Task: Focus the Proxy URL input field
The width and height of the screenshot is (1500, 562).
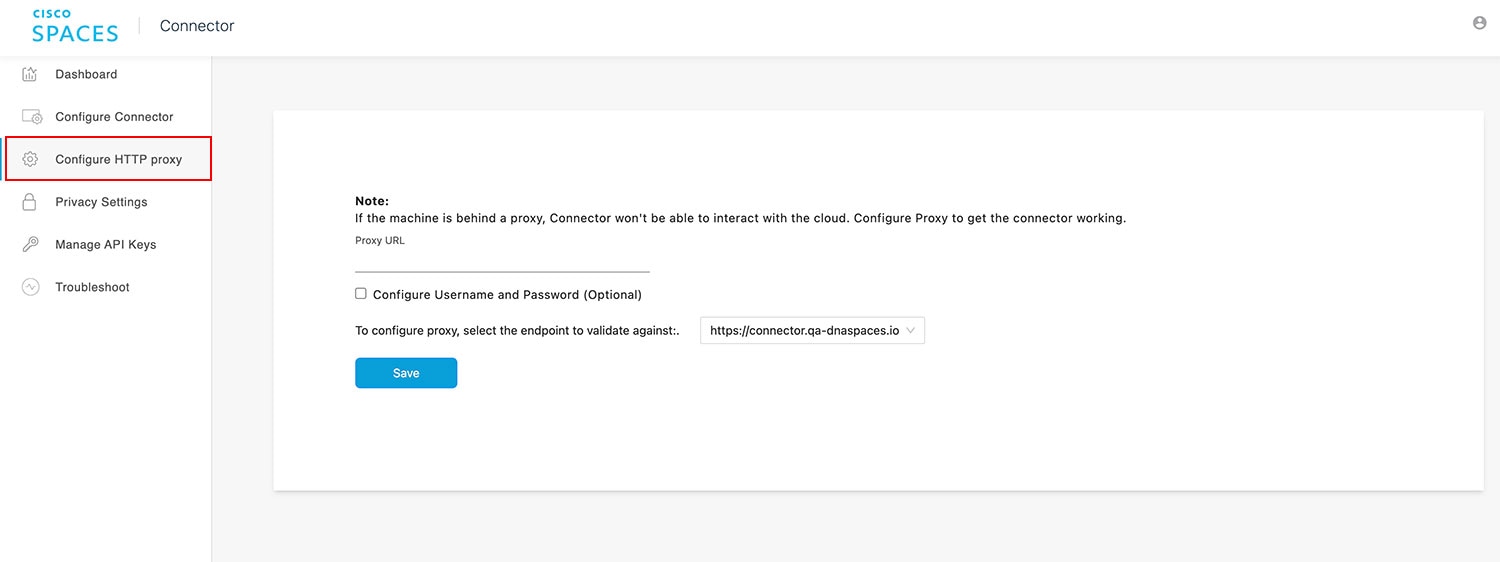Action: coord(502,262)
